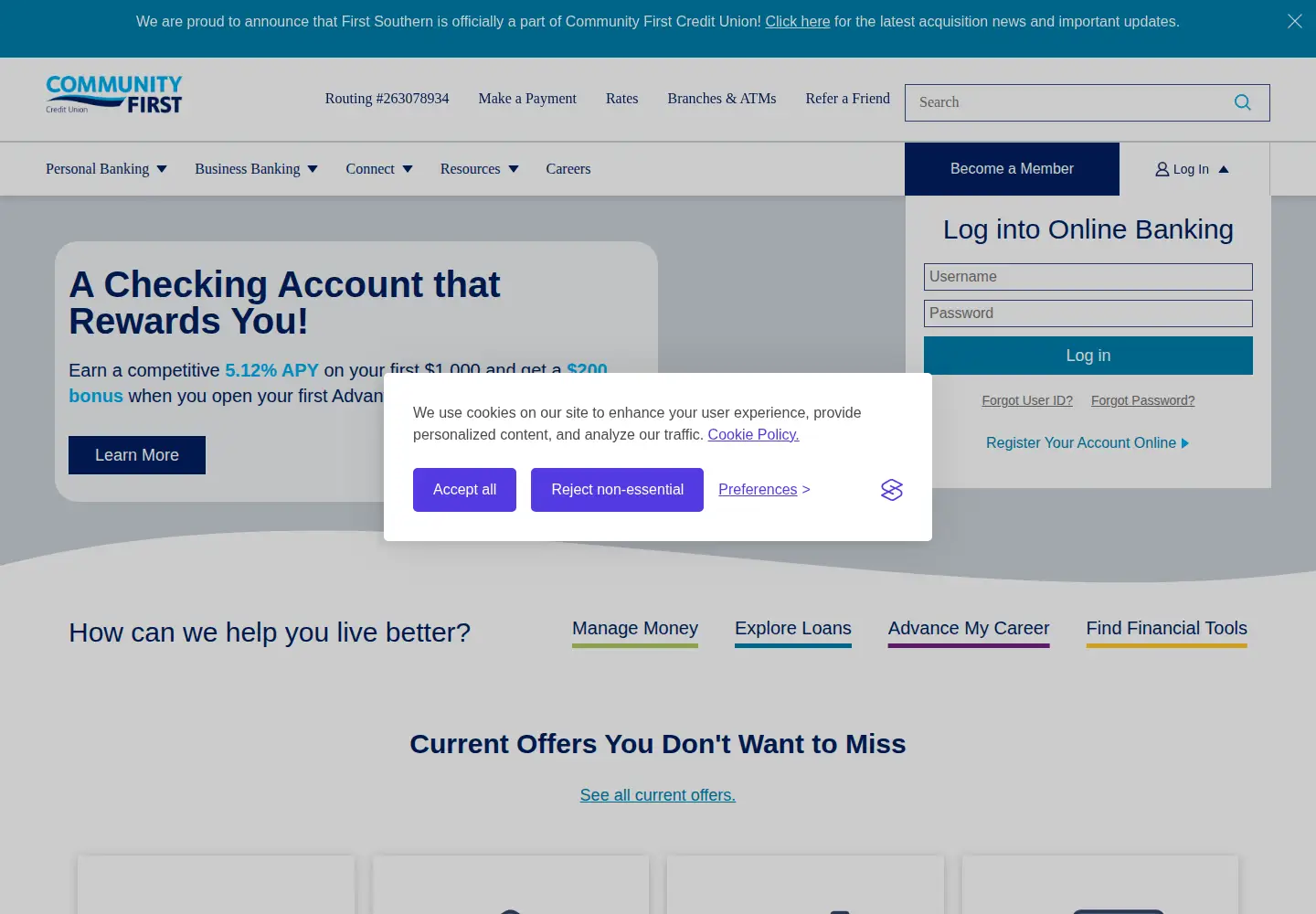Open the Cookie Policy link
1316x914 pixels.
tap(753, 435)
